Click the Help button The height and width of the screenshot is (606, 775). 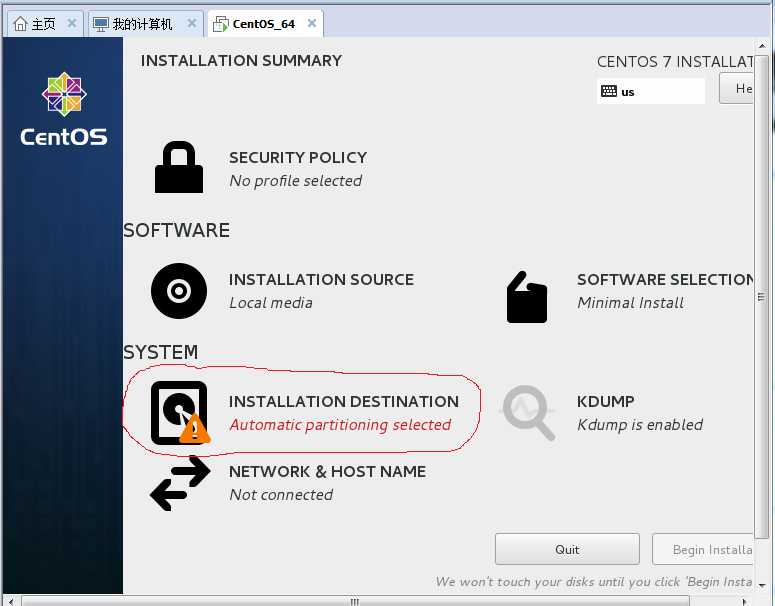click(x=736, y=88)
